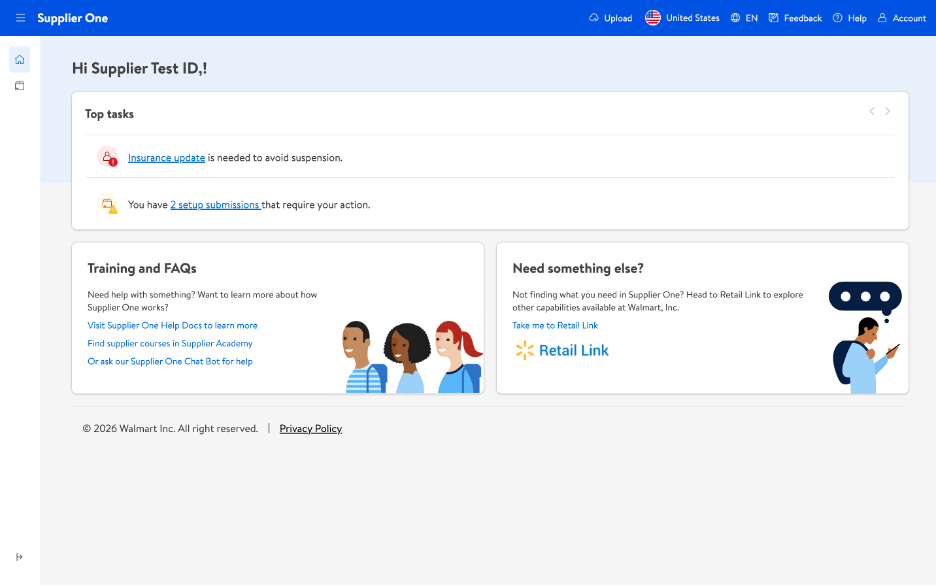
Task: Click the Hi Supplier Test ID greeting
Action: click(x=140, y=69)
